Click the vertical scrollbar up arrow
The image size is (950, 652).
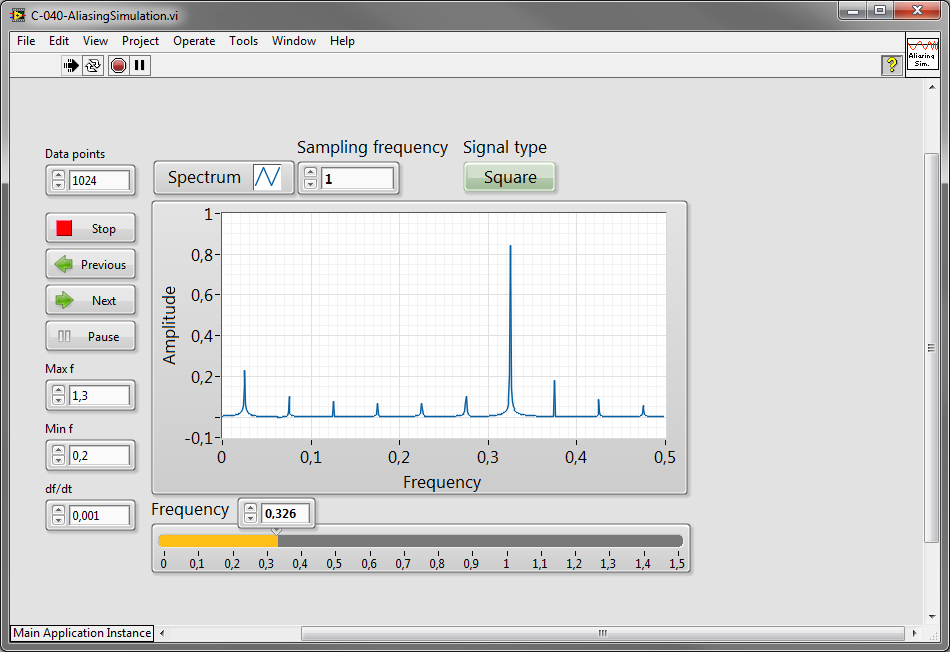(x=932, y=87)
